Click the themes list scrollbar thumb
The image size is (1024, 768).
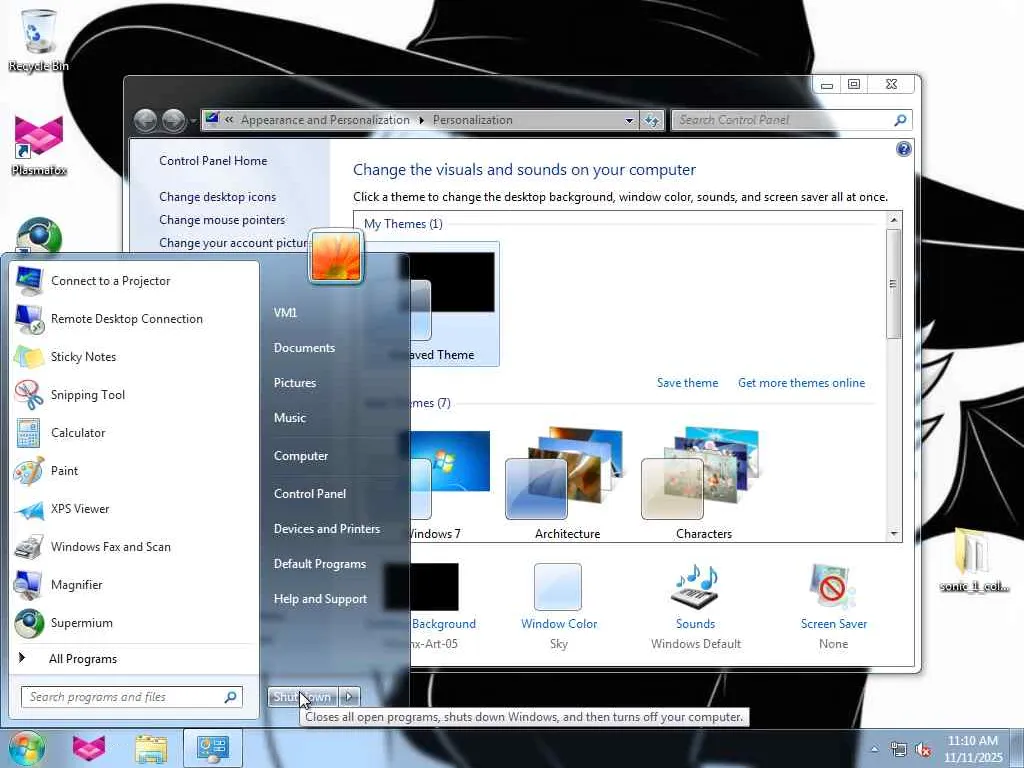tap(893, 283)
